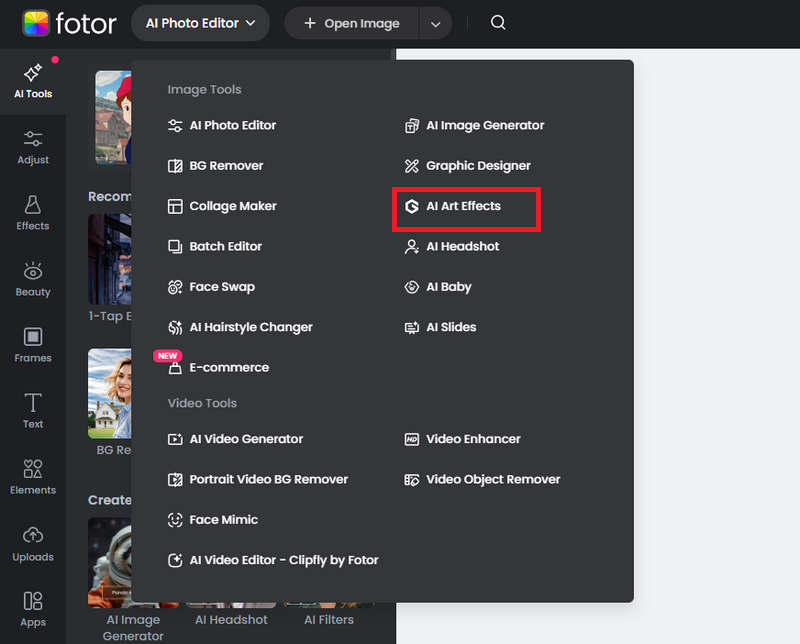This screenshot has width=800, height=644.
Task: Select AI Tools in the sidebar
Action: coord(33,82)
